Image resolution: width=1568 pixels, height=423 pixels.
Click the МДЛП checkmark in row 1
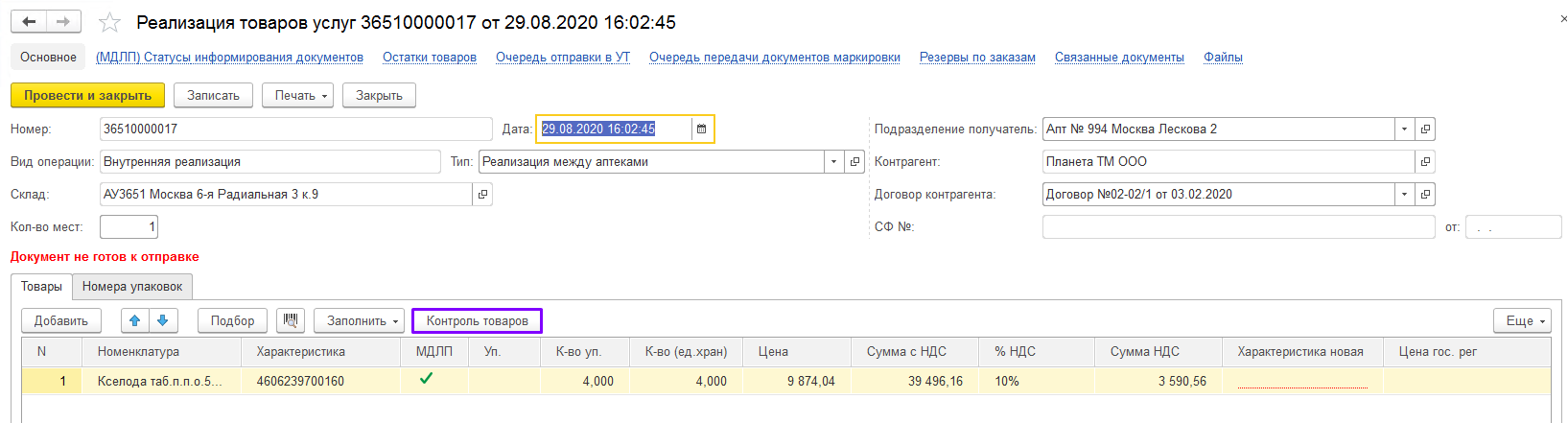click(426, 379)
